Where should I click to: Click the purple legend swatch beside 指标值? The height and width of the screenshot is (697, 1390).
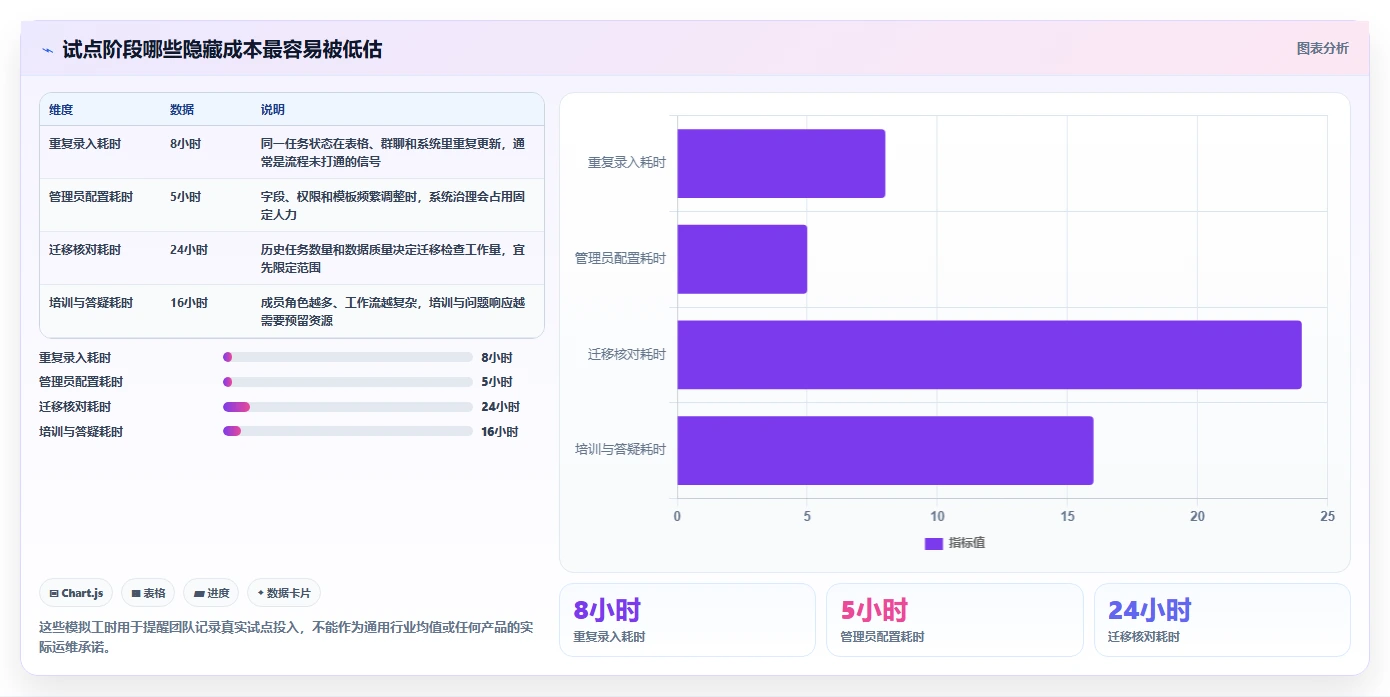(x=933, y=543)
